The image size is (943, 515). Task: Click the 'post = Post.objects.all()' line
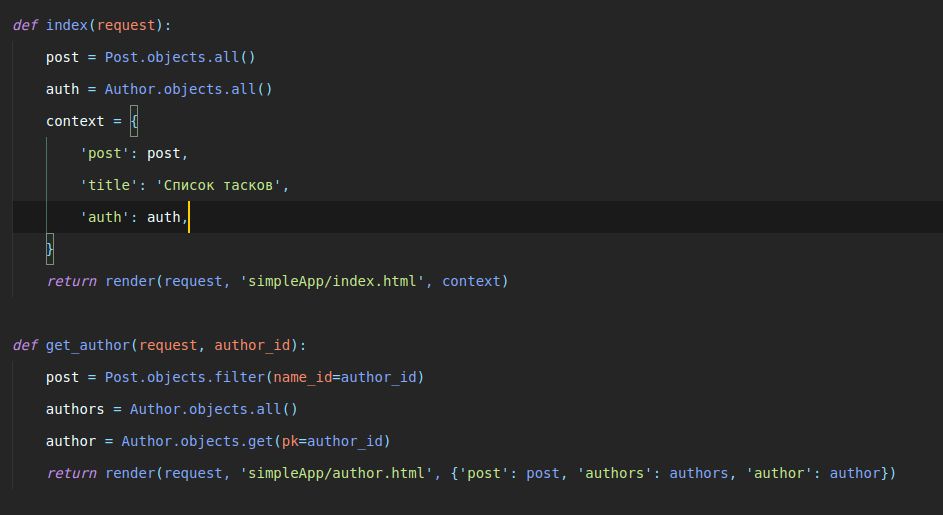click(x=150, y=57)
